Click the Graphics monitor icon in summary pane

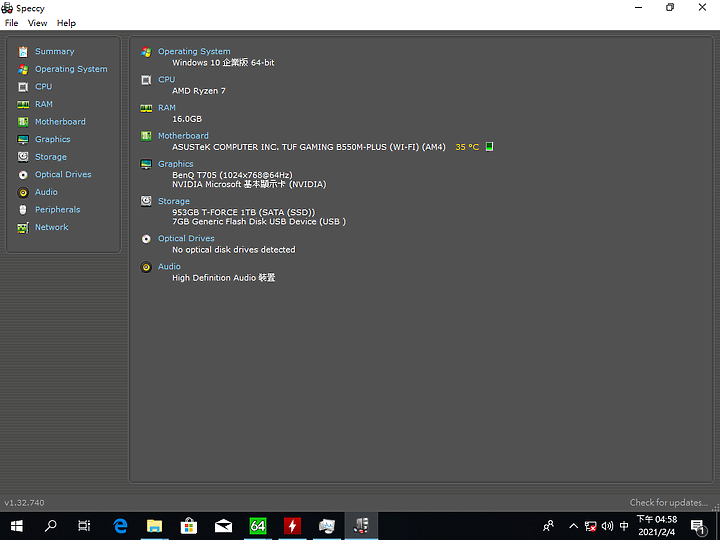click(x=146, y=164)
